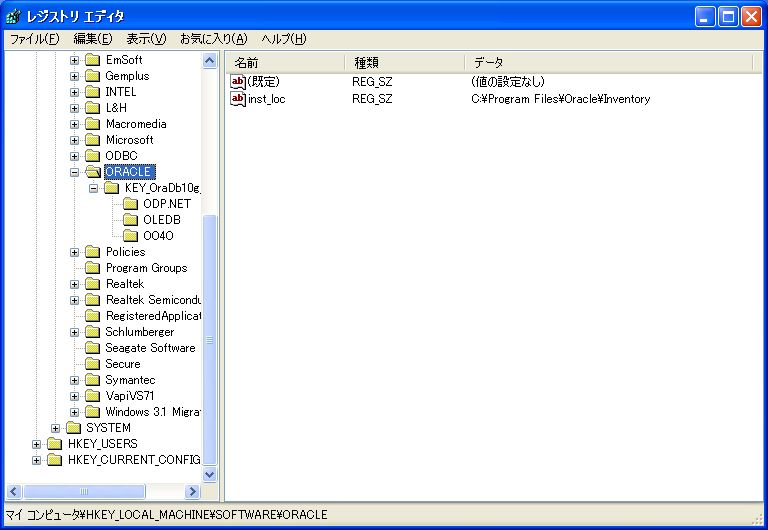Click the OO4O folder icon
The height and width of the screenshot is (530, 768).
[130, 236]
